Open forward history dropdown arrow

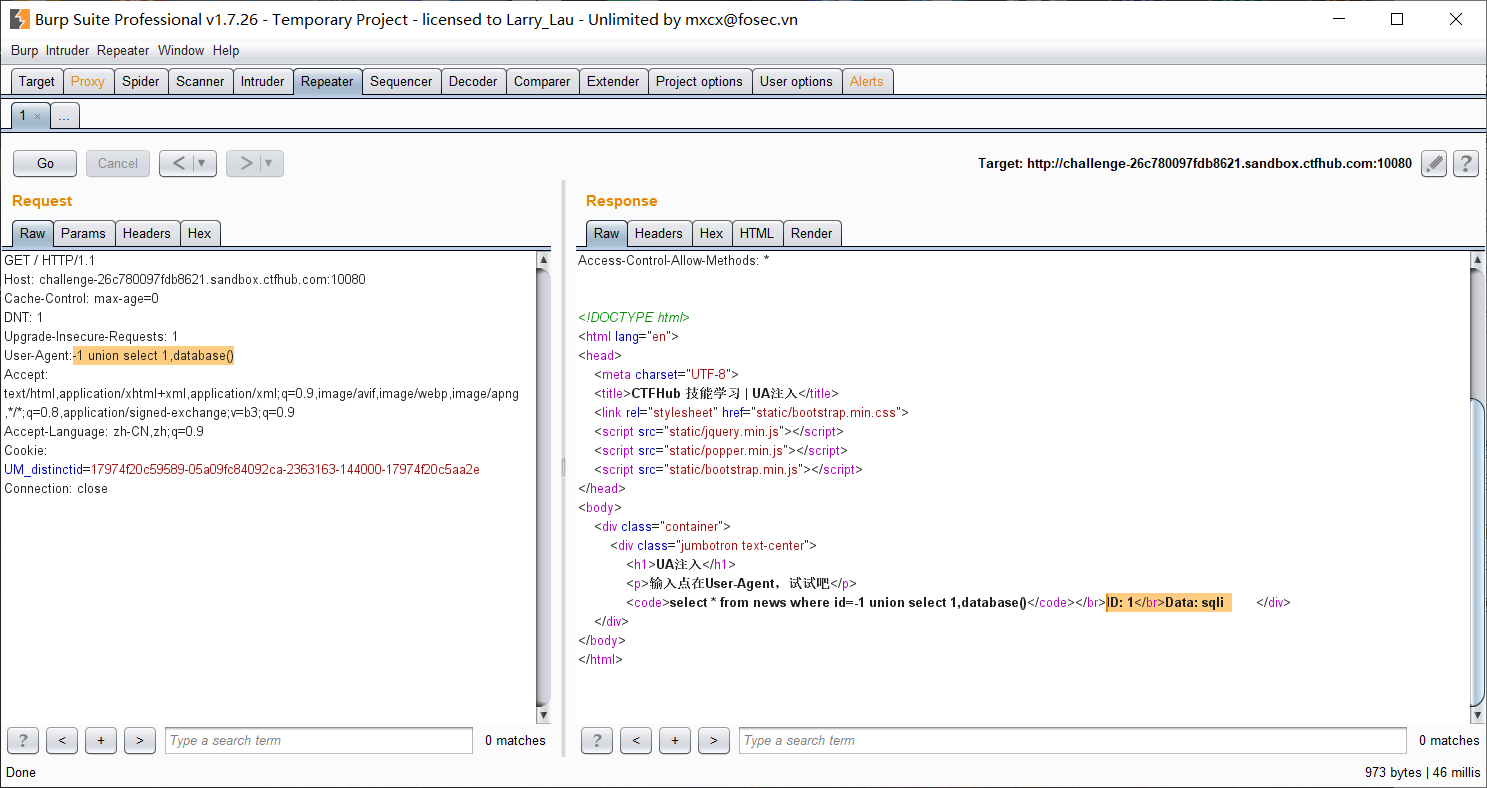(x=271, y=164)
